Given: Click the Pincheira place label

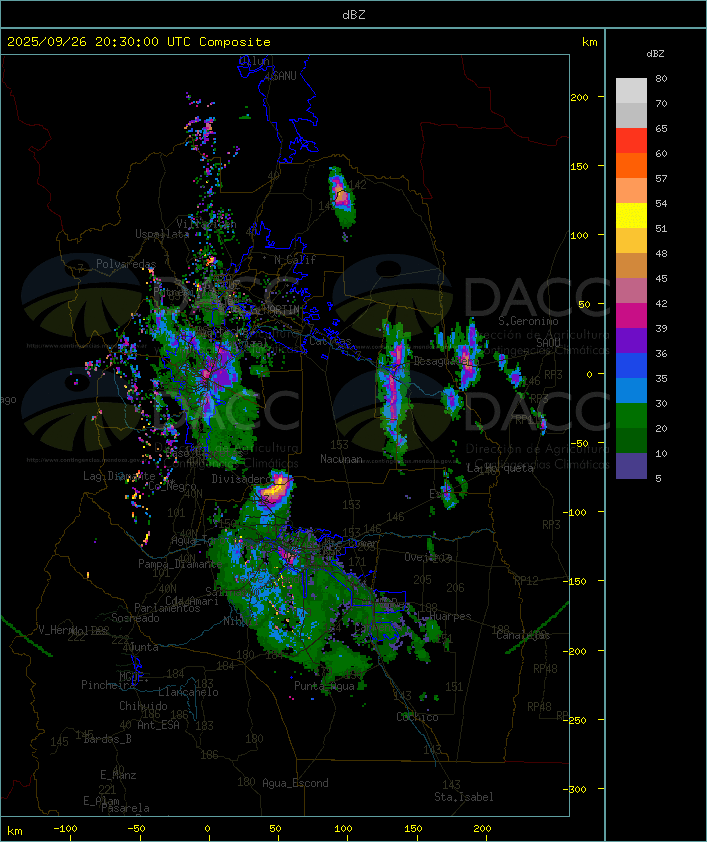Looking at the screenshot, I should [108, 685].
